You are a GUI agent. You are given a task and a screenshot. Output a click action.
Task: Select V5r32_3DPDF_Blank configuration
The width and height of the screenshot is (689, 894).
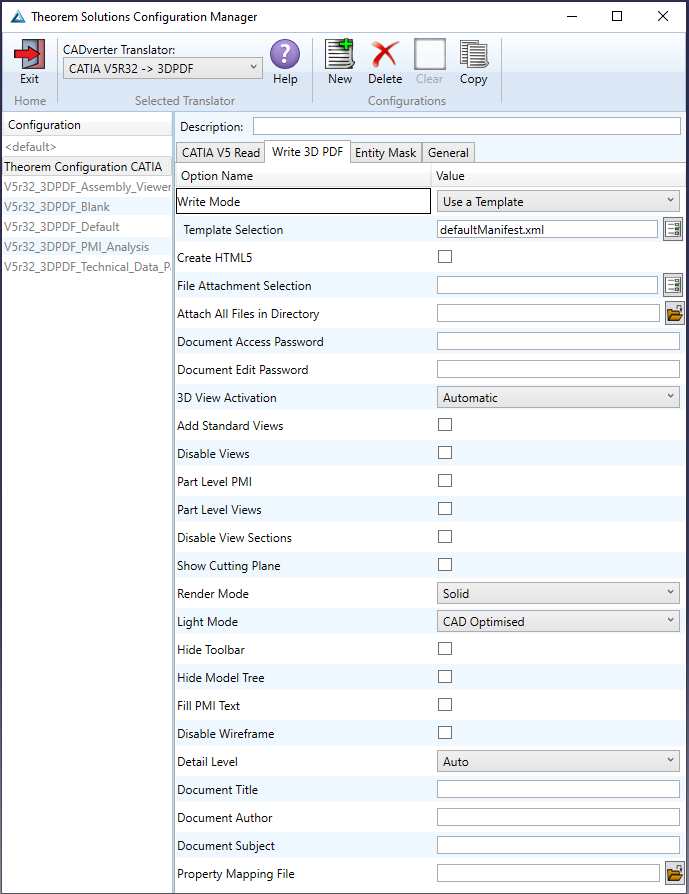pos(87,206)
